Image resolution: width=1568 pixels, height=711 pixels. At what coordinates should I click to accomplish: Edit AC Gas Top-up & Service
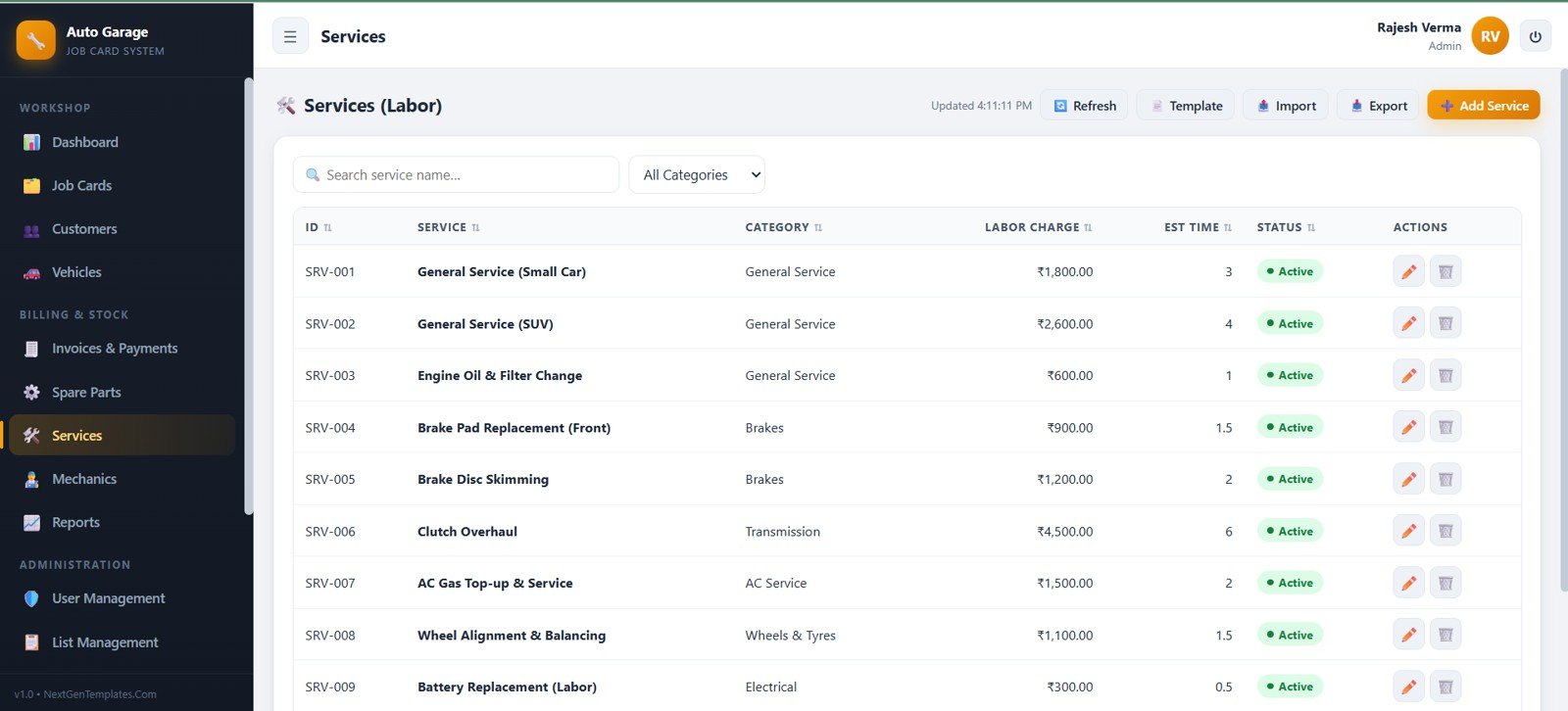(1408, 583)
